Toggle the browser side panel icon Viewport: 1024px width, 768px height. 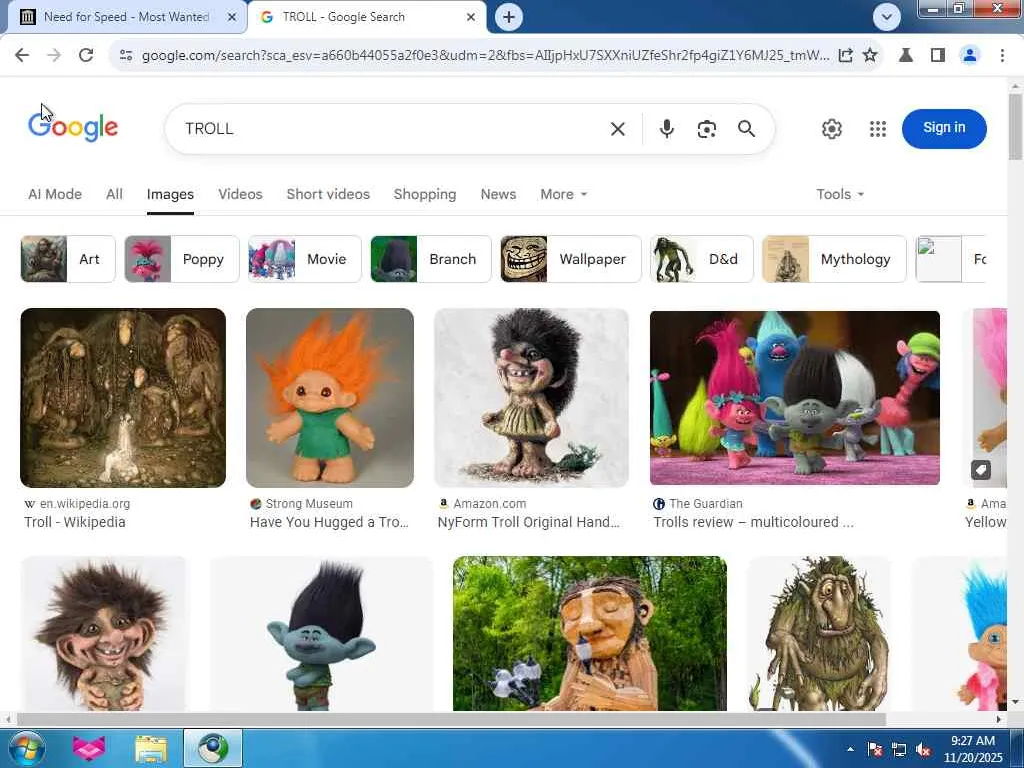[x=938, y=56]
